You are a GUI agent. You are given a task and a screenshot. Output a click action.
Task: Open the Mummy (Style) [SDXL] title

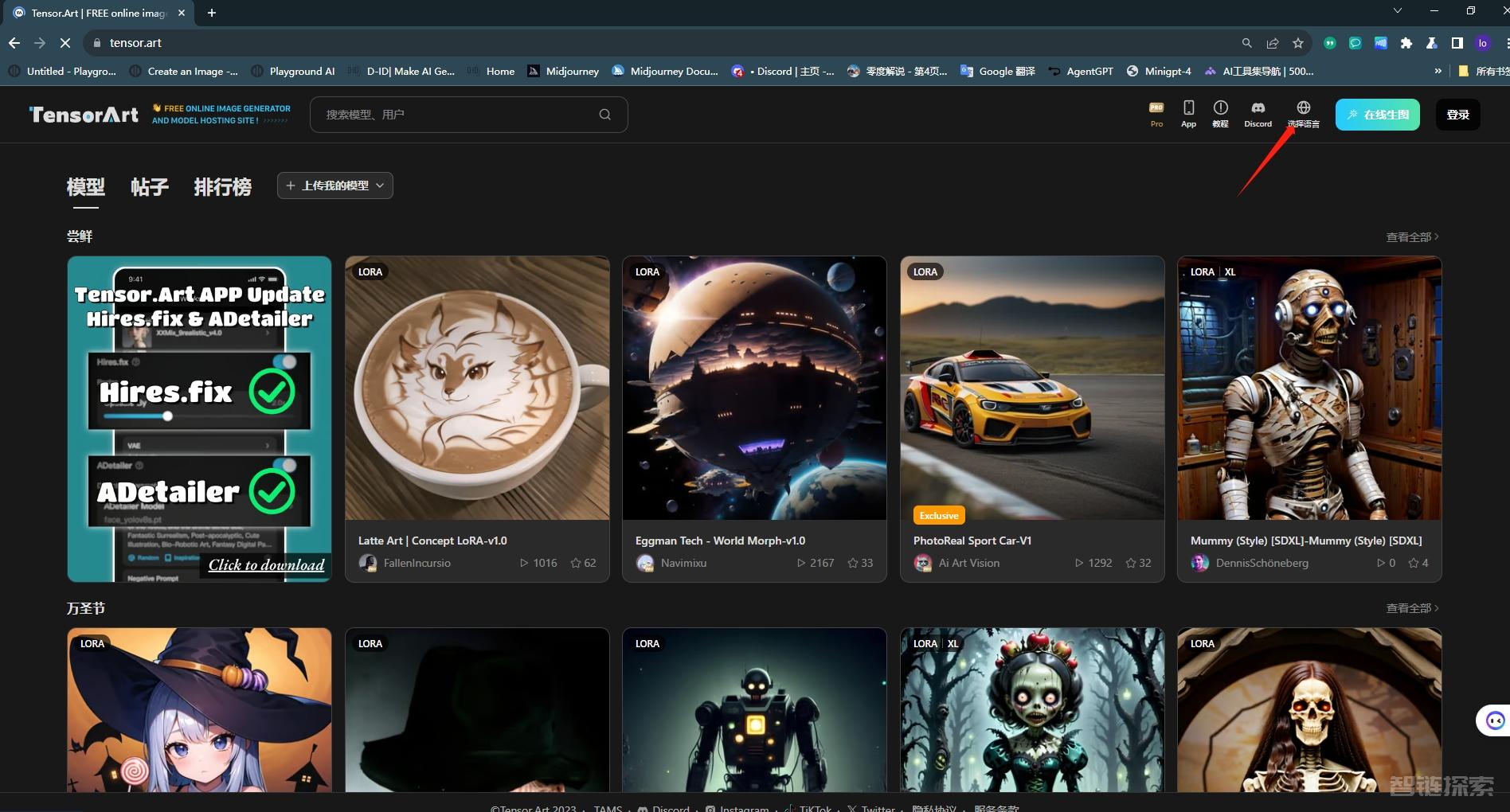1306,541
